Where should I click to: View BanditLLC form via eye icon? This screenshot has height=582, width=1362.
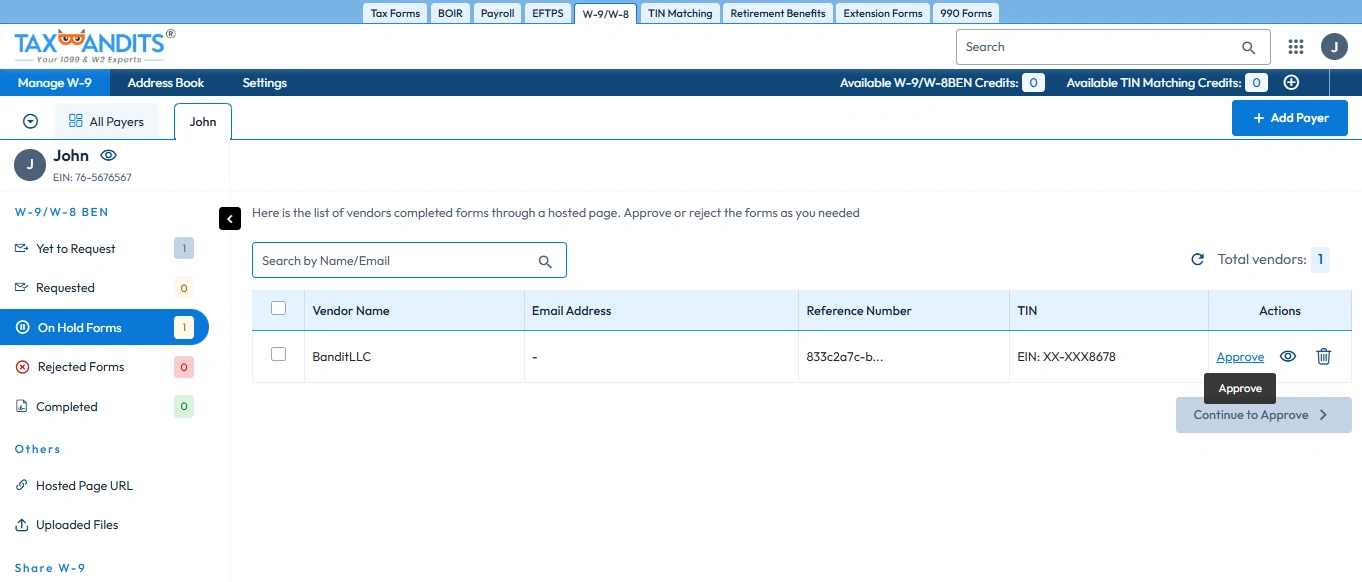1288,357
